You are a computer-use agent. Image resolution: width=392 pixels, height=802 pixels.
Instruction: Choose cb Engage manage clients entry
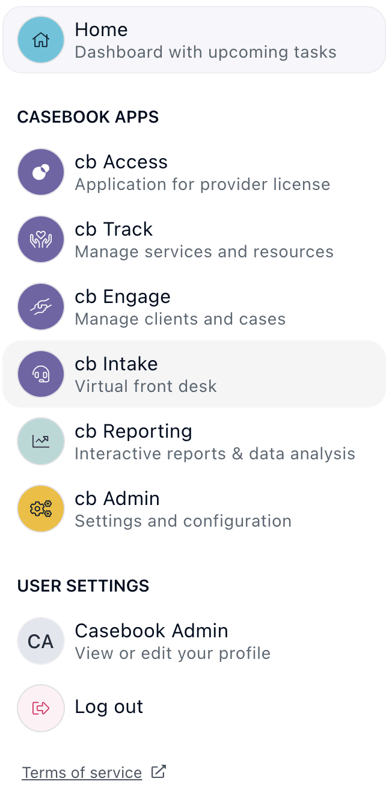click(x=194, y=307)
